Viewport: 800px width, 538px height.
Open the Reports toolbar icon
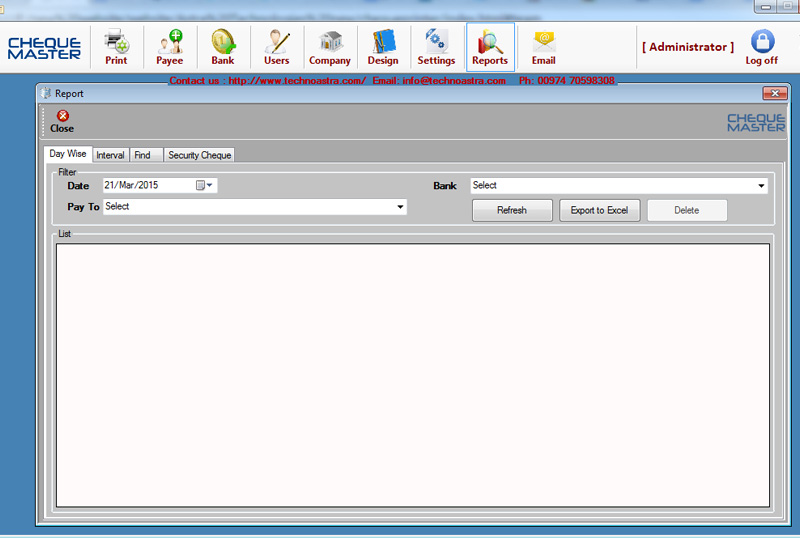pos(490,46)
